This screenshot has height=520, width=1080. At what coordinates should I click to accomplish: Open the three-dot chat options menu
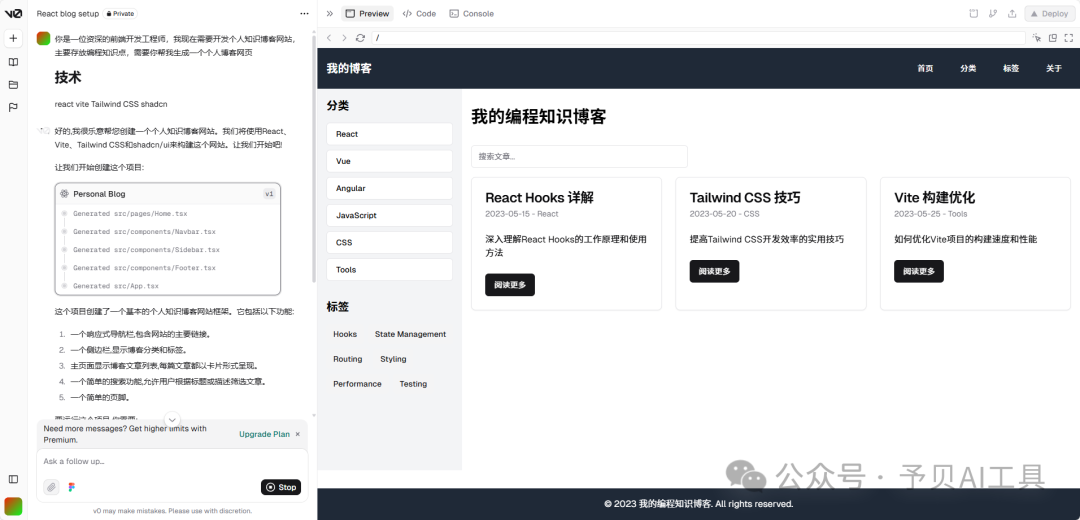[x=304, y=13]
